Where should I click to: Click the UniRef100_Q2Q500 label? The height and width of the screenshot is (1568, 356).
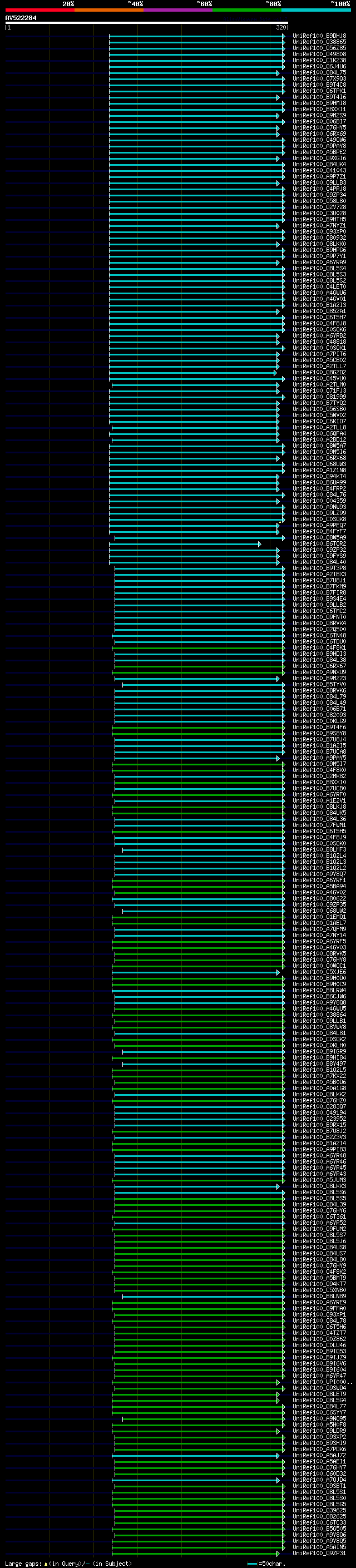pyautogui.click(x=319, y=630)
